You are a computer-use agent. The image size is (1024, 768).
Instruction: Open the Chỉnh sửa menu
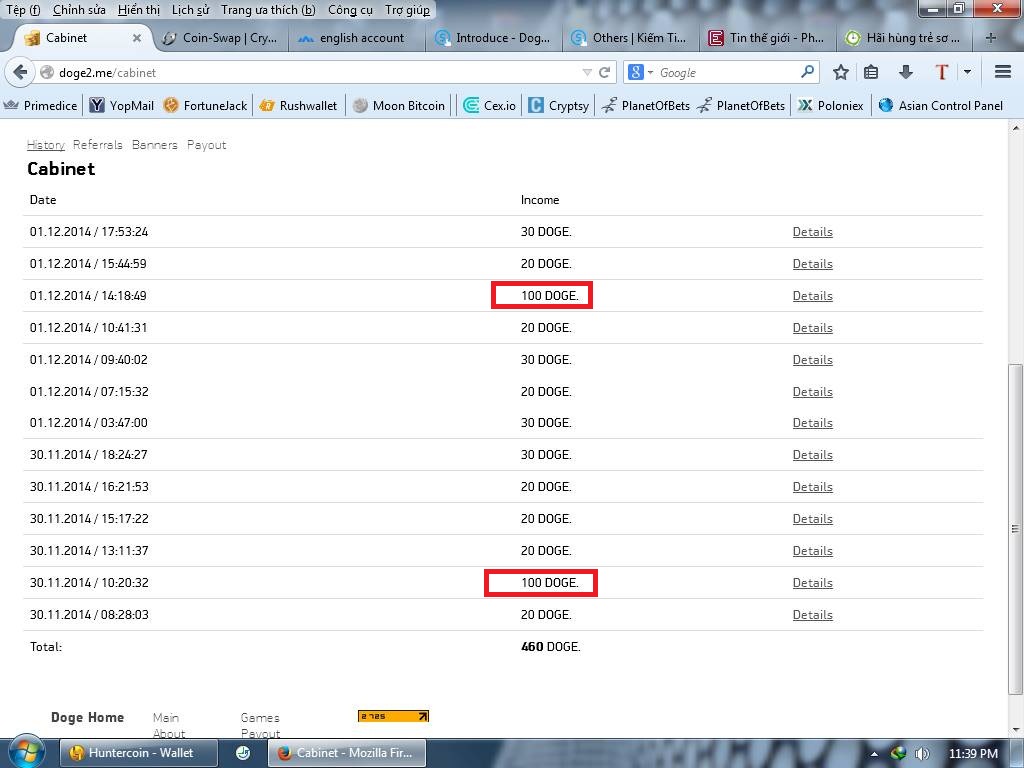pos(79,10)
